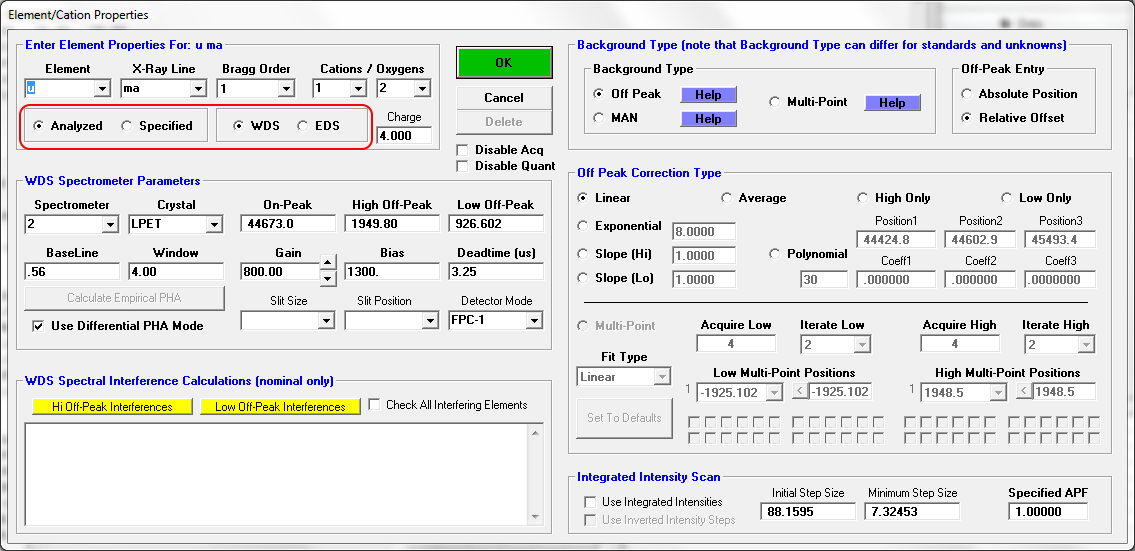Enable the Disable Acq checkbox

tap(462, 150)
